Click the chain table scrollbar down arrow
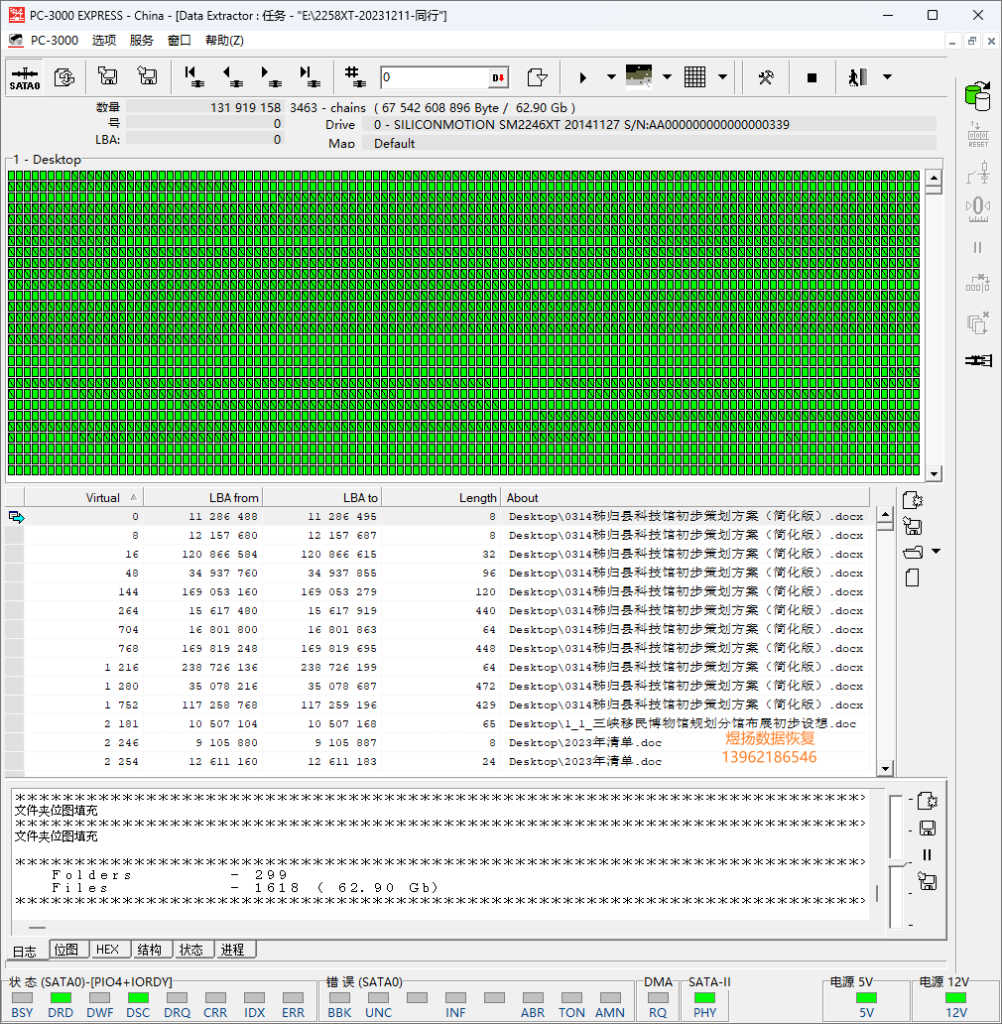1002x1024 pixels. click(x=885, y=769)
